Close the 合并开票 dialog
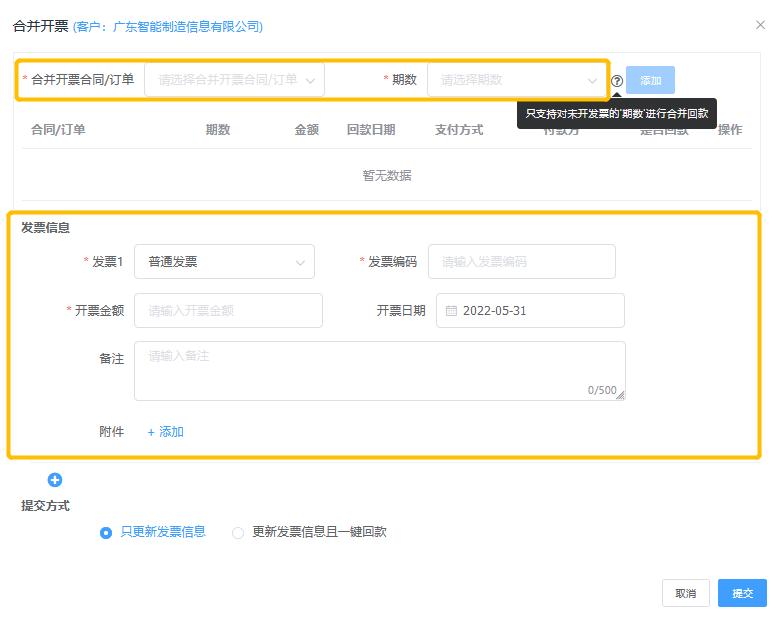This screenshot has height=624, width=781. (x=760, y=25)
